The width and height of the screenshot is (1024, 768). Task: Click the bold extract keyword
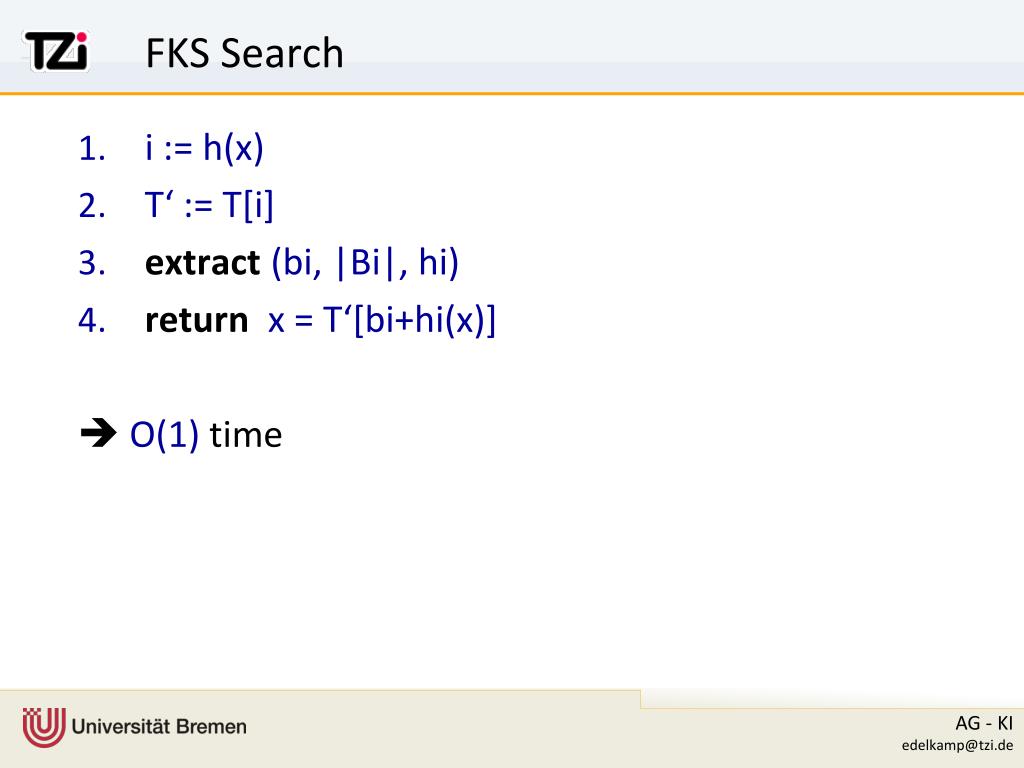point(202,263)
